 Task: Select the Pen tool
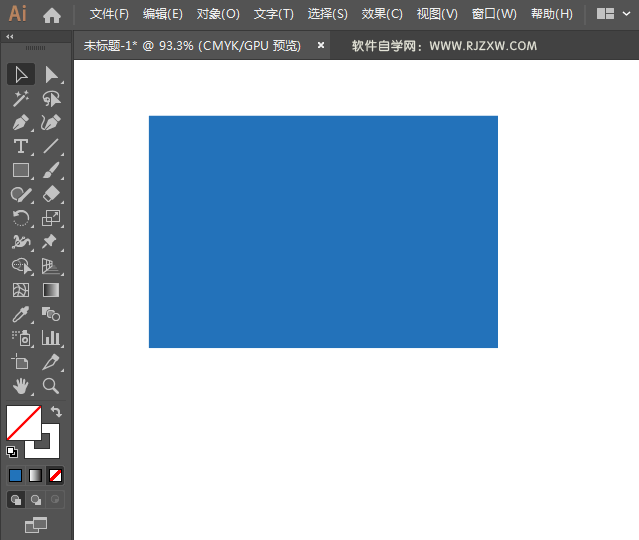coord(21,122)
